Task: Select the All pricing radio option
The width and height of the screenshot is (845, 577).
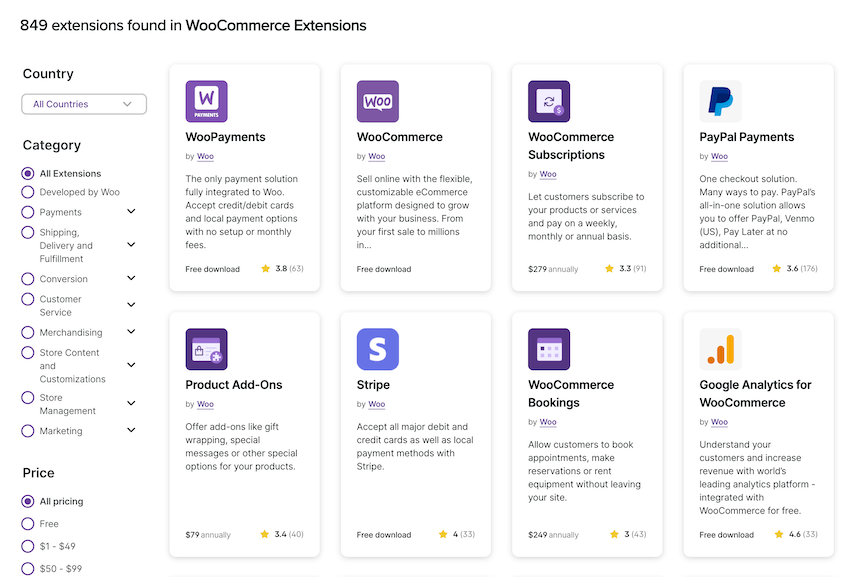Action: (27, 502)
